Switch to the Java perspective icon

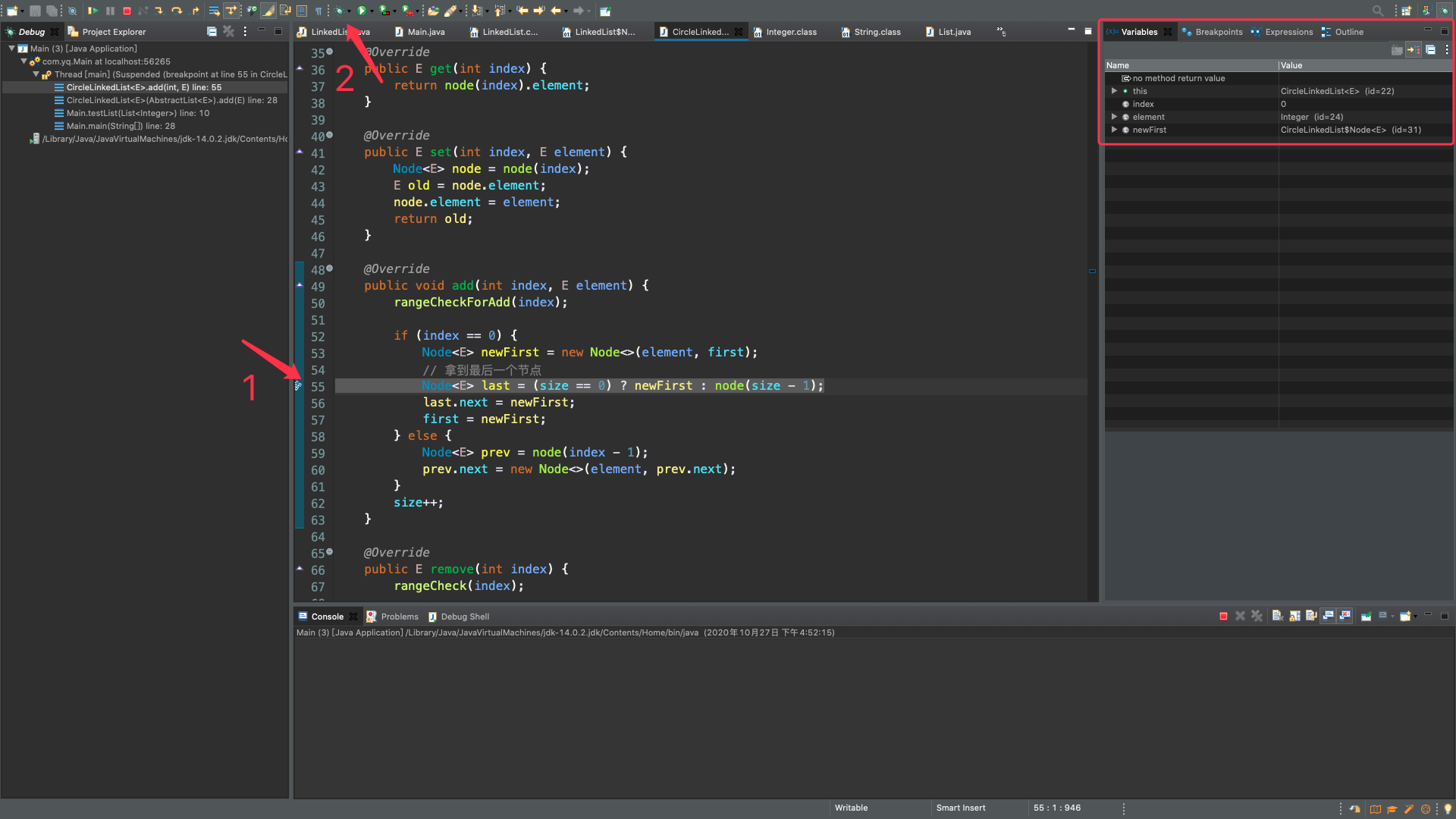coord(1426,11)
